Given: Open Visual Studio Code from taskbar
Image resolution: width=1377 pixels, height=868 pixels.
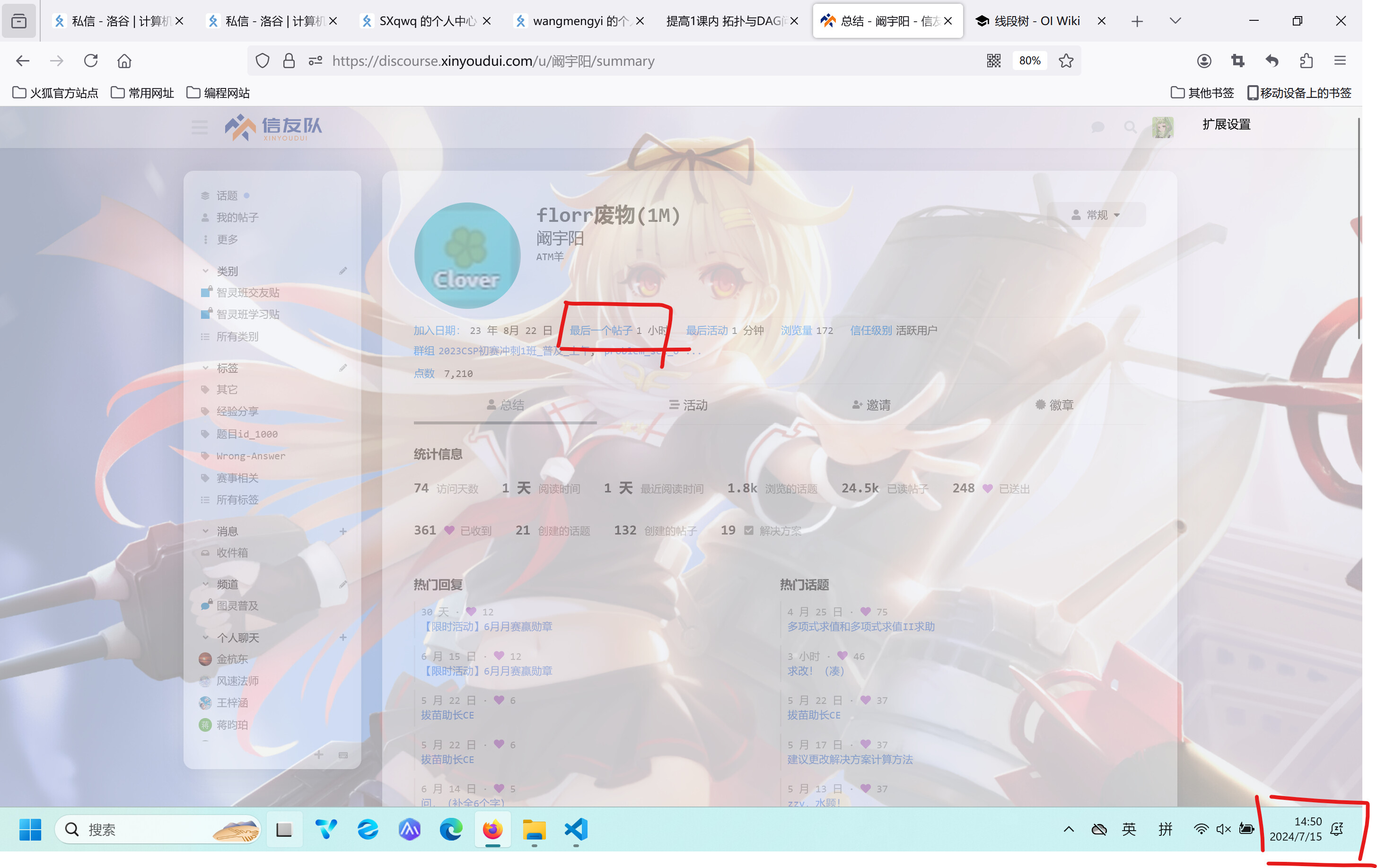Looking at the screenshot, I should tap(575, 829).
